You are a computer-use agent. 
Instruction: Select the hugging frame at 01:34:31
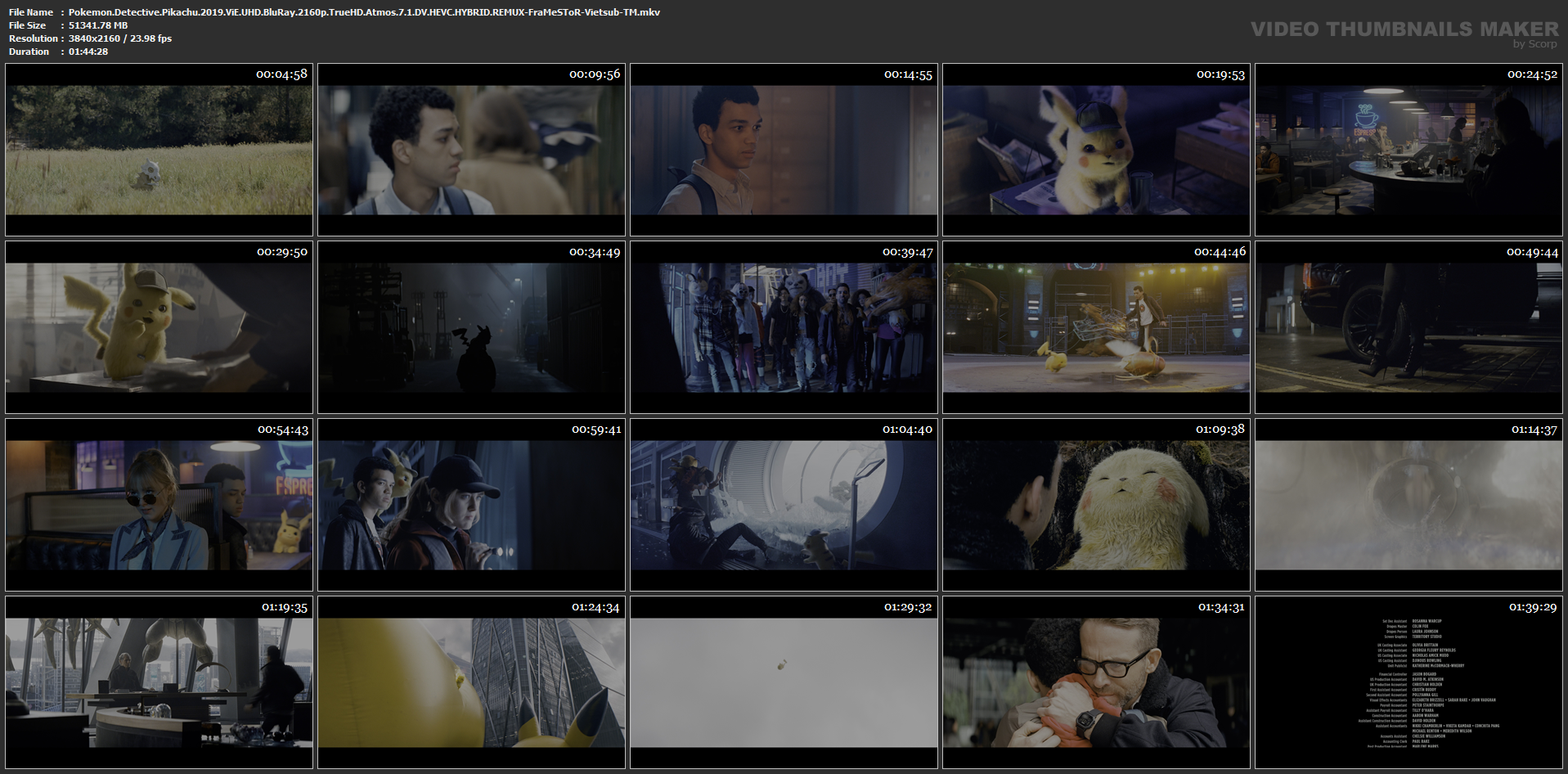[x=1096, y=682]
